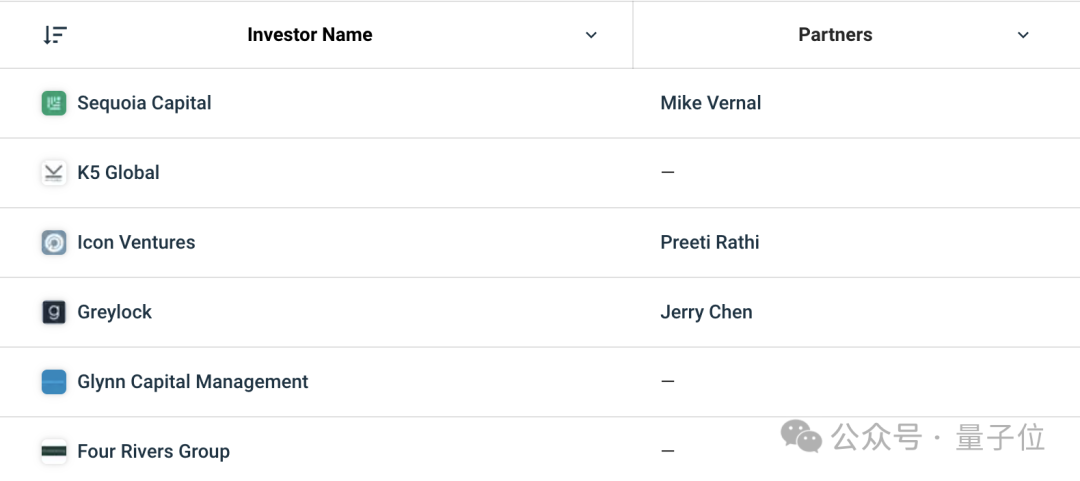Click the Partners column header
Viewport: 1080px width, 481px height.
click(835, 34)
